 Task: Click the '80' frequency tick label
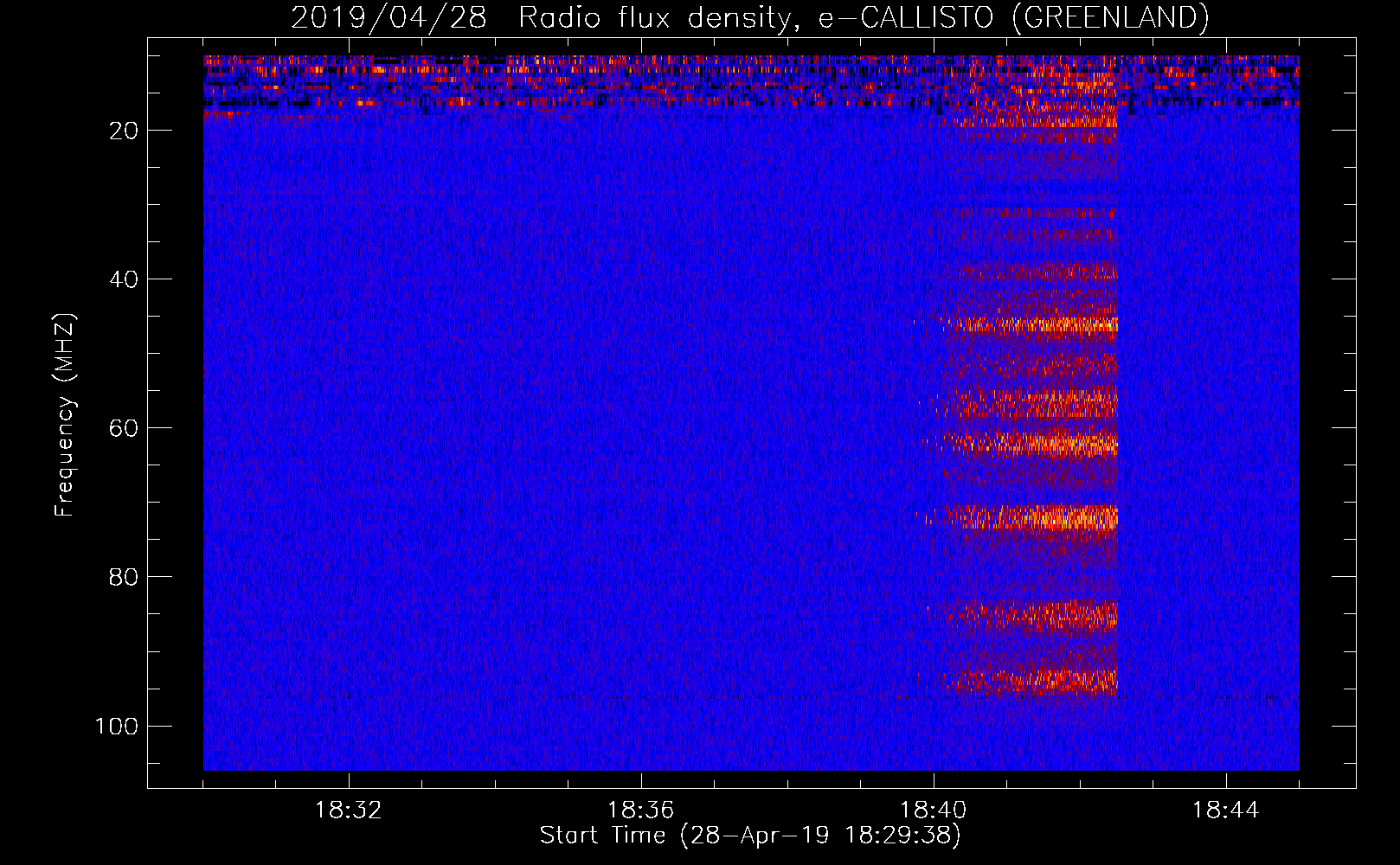point(124,577)
